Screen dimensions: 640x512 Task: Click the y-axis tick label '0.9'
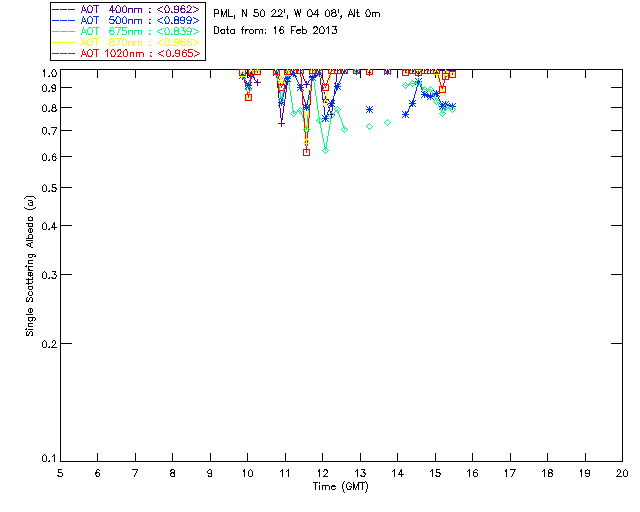coord(49,88)
